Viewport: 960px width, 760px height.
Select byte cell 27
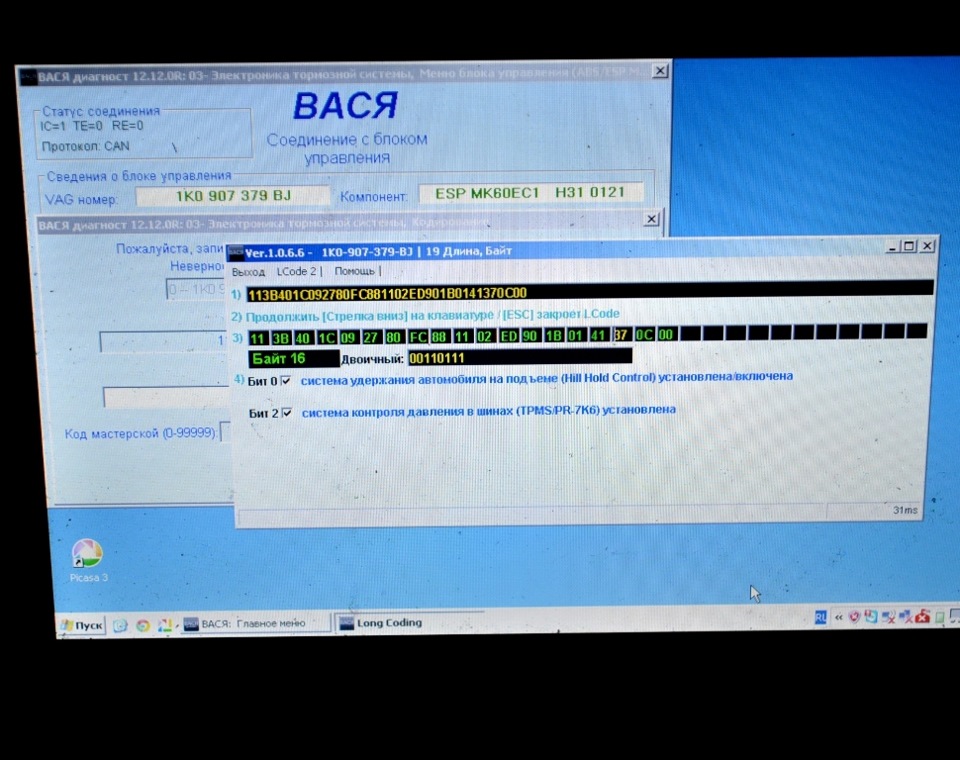370,337
